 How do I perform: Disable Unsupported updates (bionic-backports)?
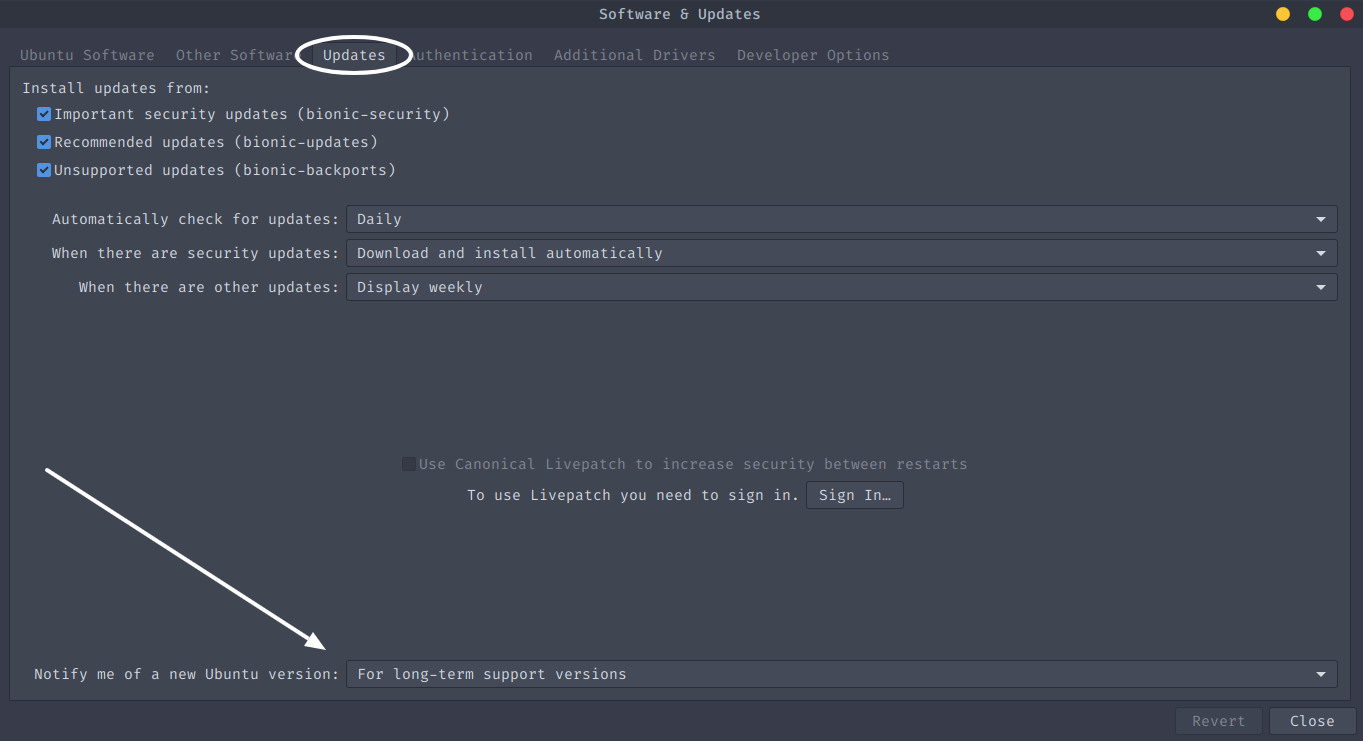tap(44, 170)
